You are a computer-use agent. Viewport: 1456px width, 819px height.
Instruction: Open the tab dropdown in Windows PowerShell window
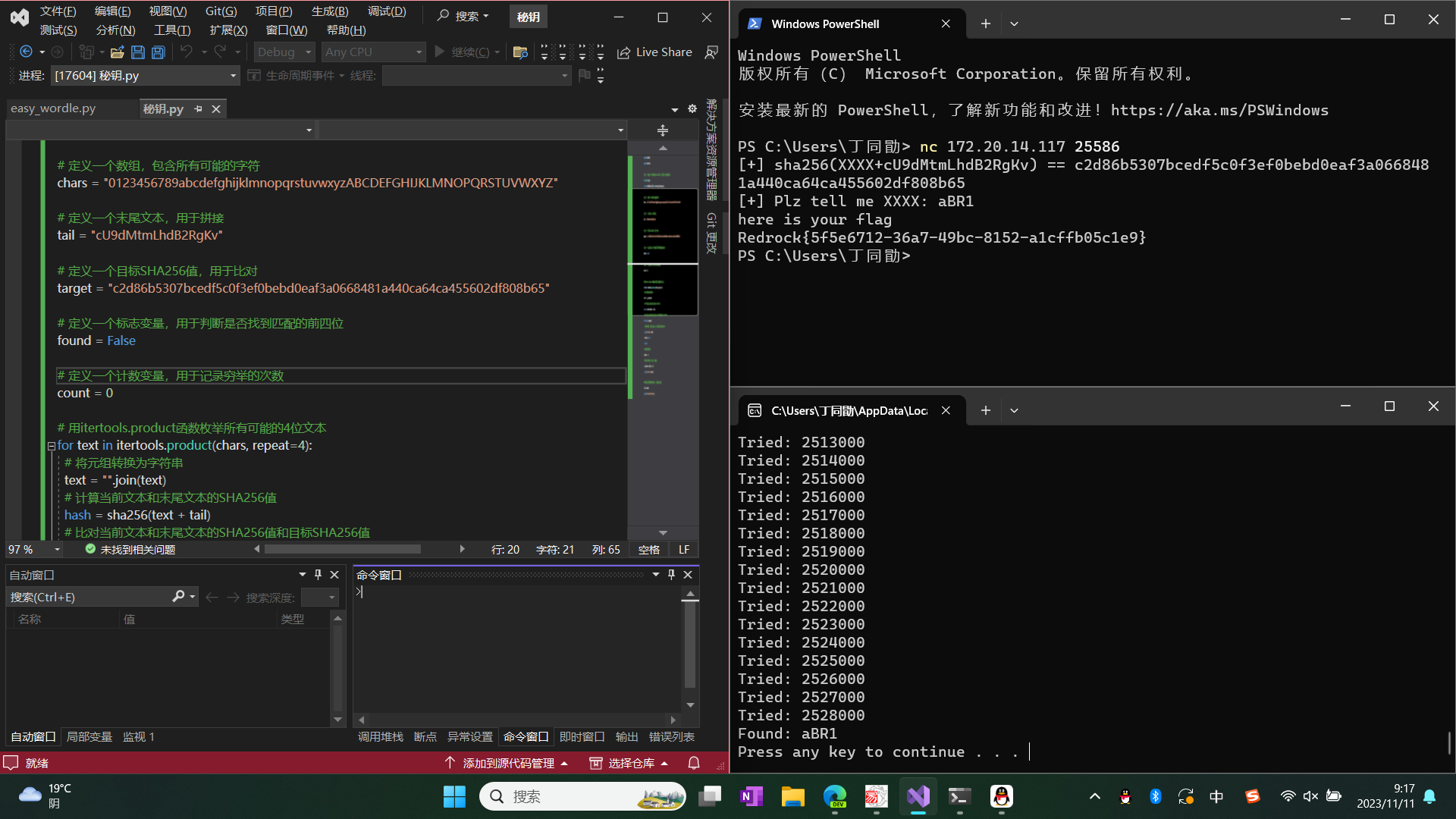point(1014,24)
